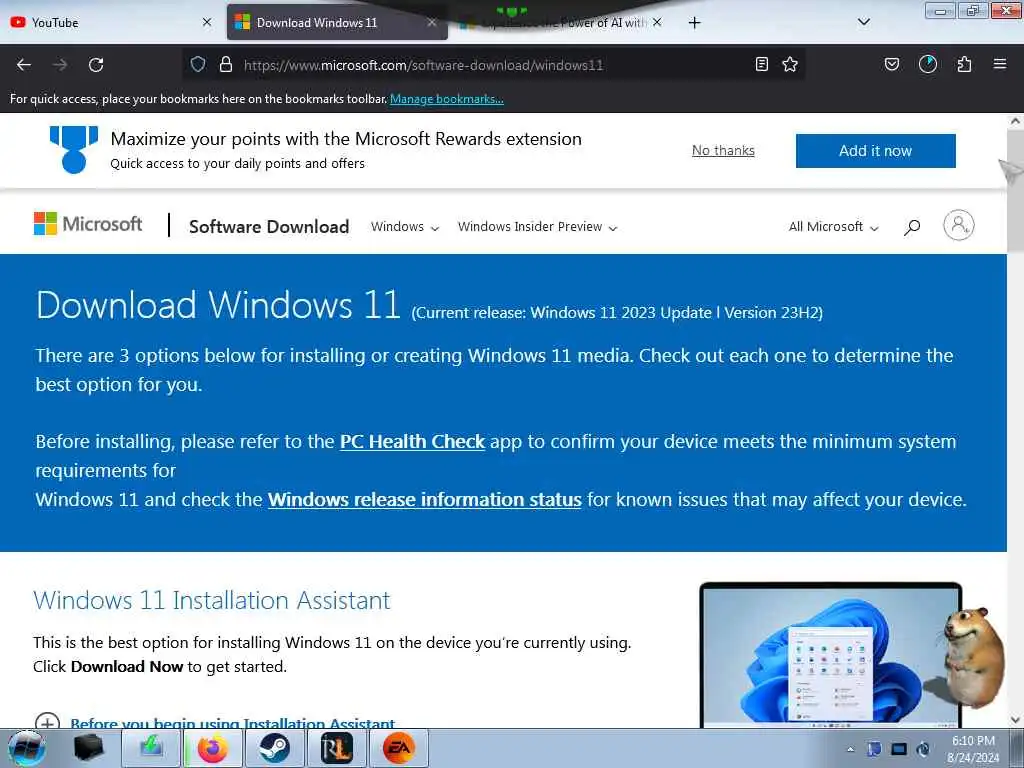1024x768 pixels.
Task: Open the Pocket save icon
Action: coord(891,64)
